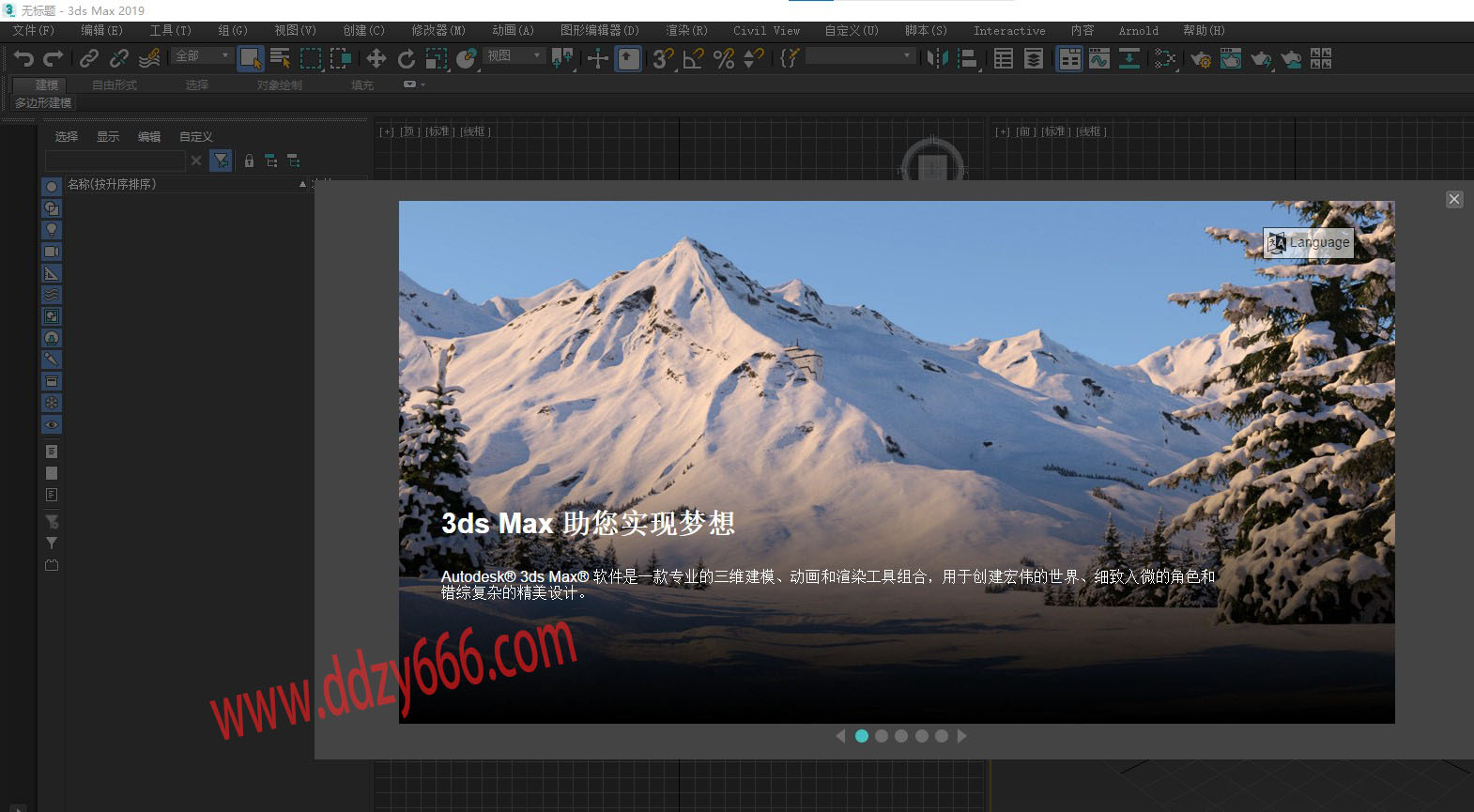Screen dimensions: 1474x812
Task: Pick the Rectangular Selection Region tool
Action: click(x=310, y=59)
